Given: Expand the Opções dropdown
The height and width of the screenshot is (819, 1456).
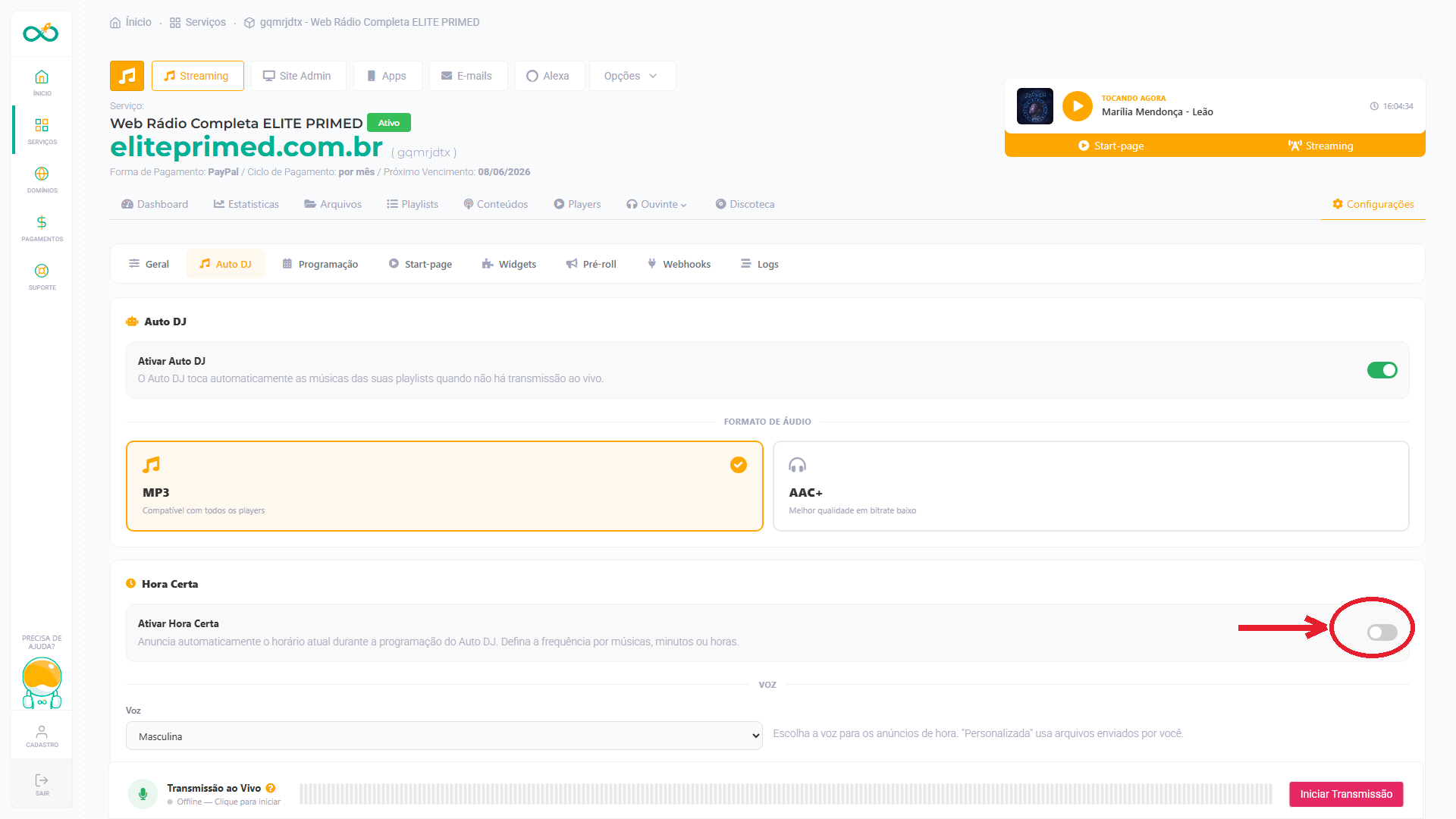Looking at the screenshot, I should (632, 76).
